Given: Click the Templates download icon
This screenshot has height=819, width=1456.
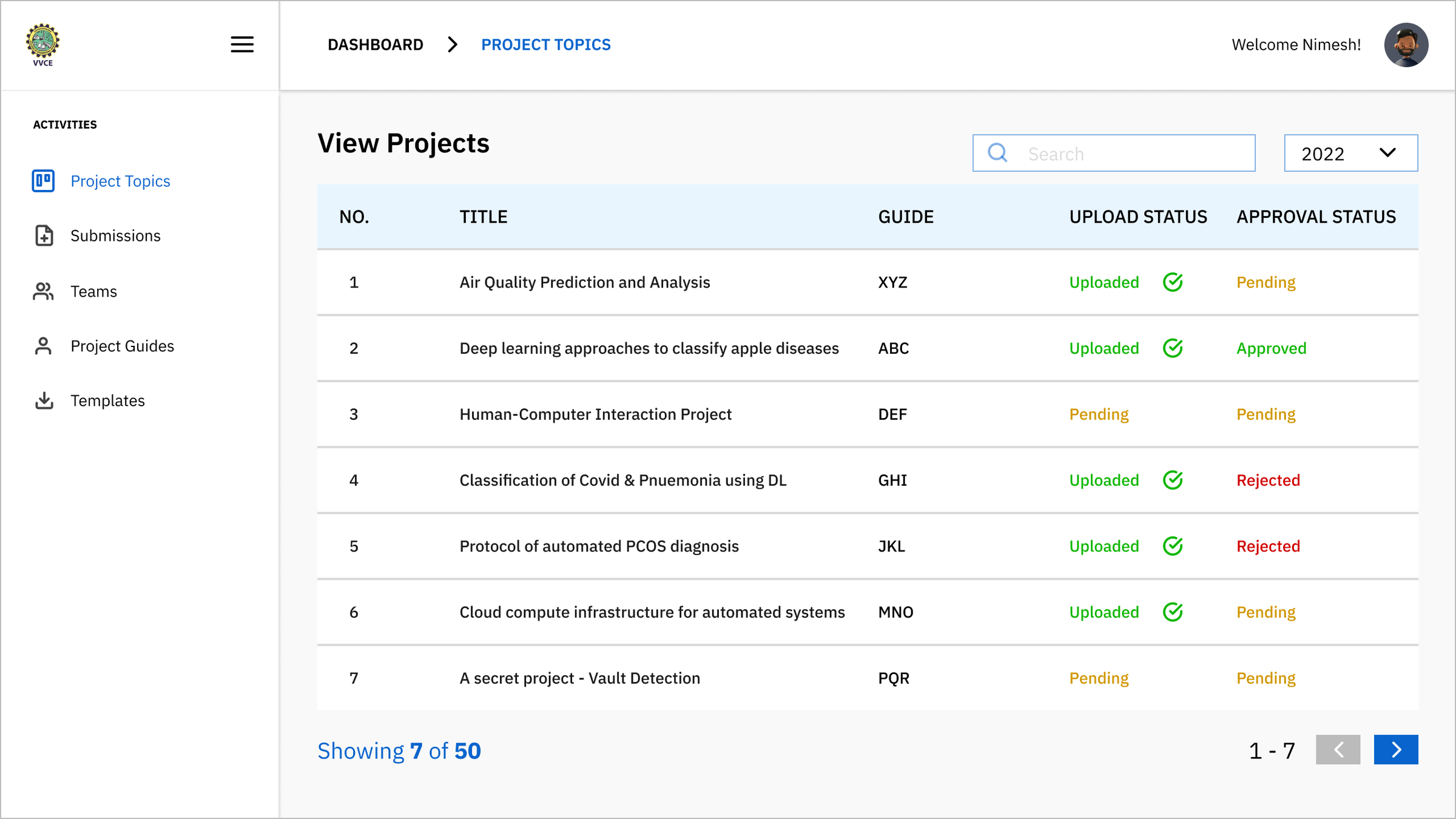Looking at the screenshot, I should [44, 400].
